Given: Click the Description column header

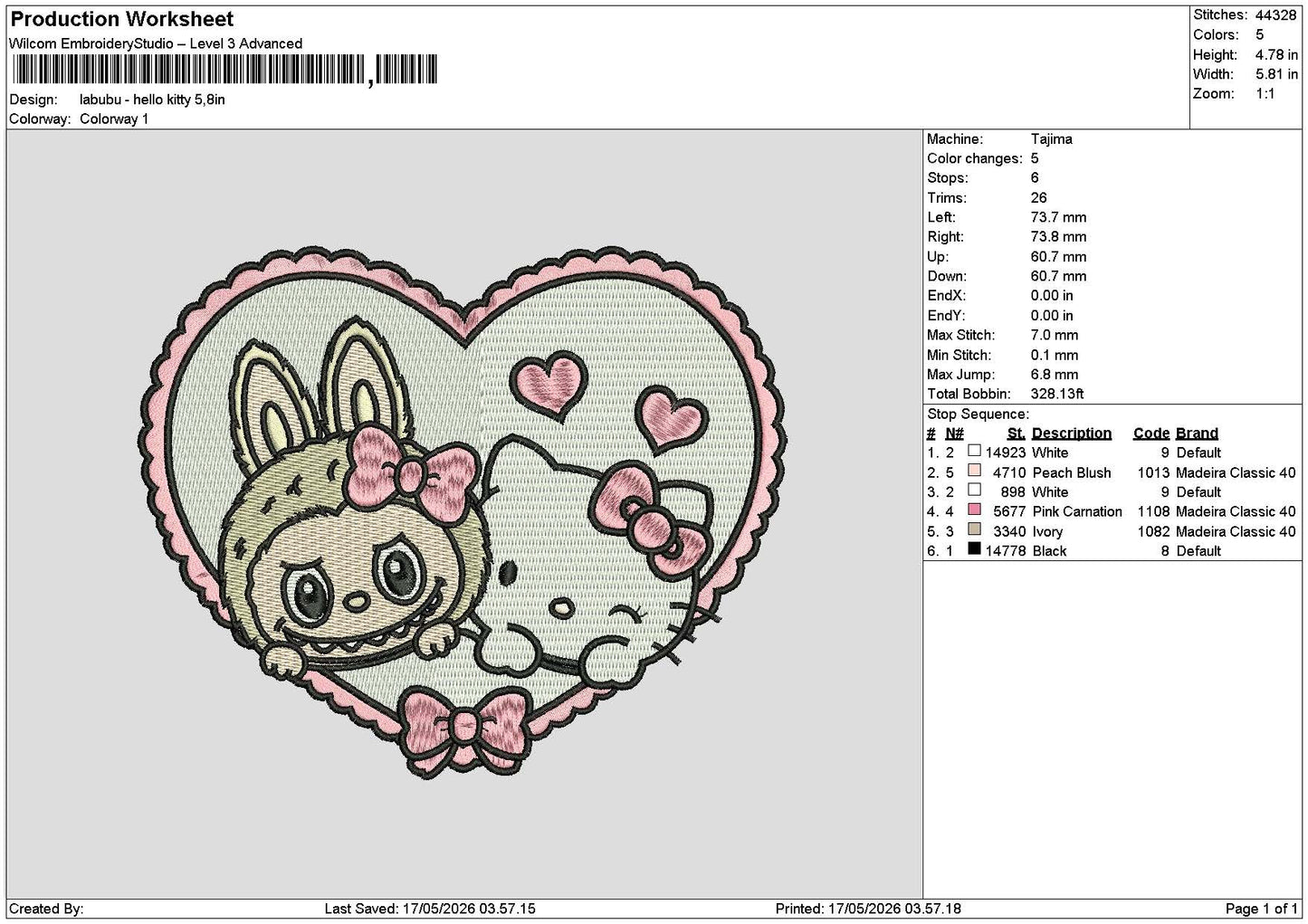Looking at the screenshot, I should pyautogui.click(x=1071, y=433).
